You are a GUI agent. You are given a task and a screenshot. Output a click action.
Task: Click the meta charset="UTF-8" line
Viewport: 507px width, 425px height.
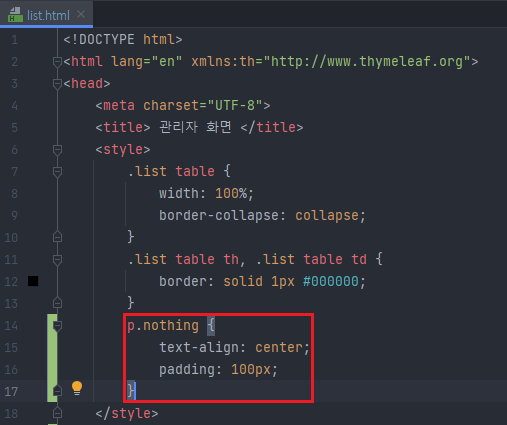pos(183,106)
